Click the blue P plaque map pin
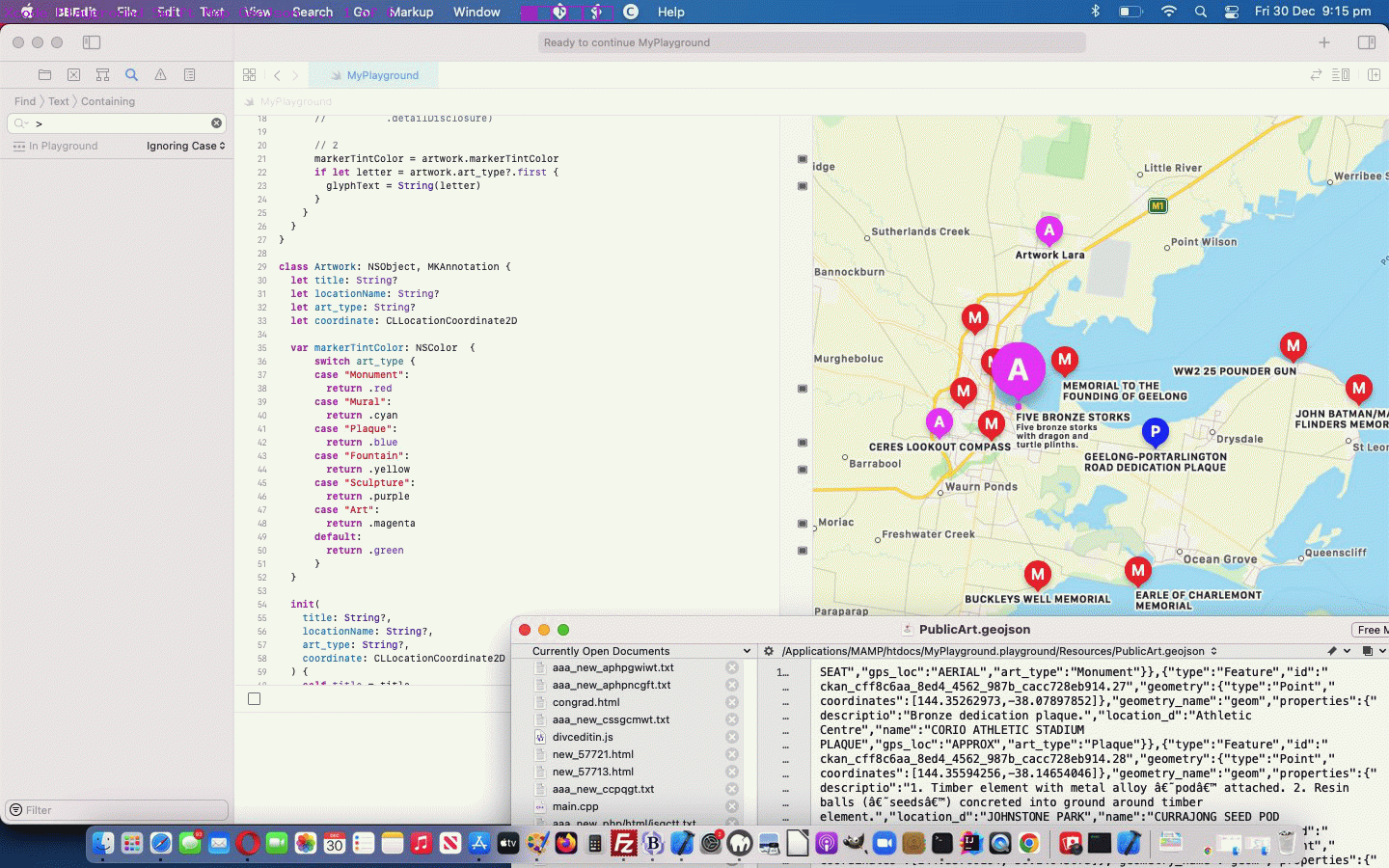Viewport: 1389px width, 868px height. click(x=1155, y=431)
